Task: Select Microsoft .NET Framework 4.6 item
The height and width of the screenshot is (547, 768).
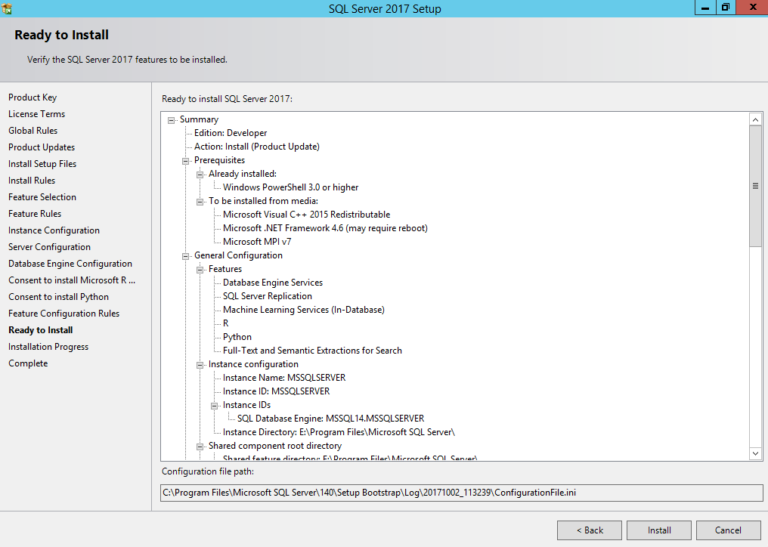Action: coord(325,228)
